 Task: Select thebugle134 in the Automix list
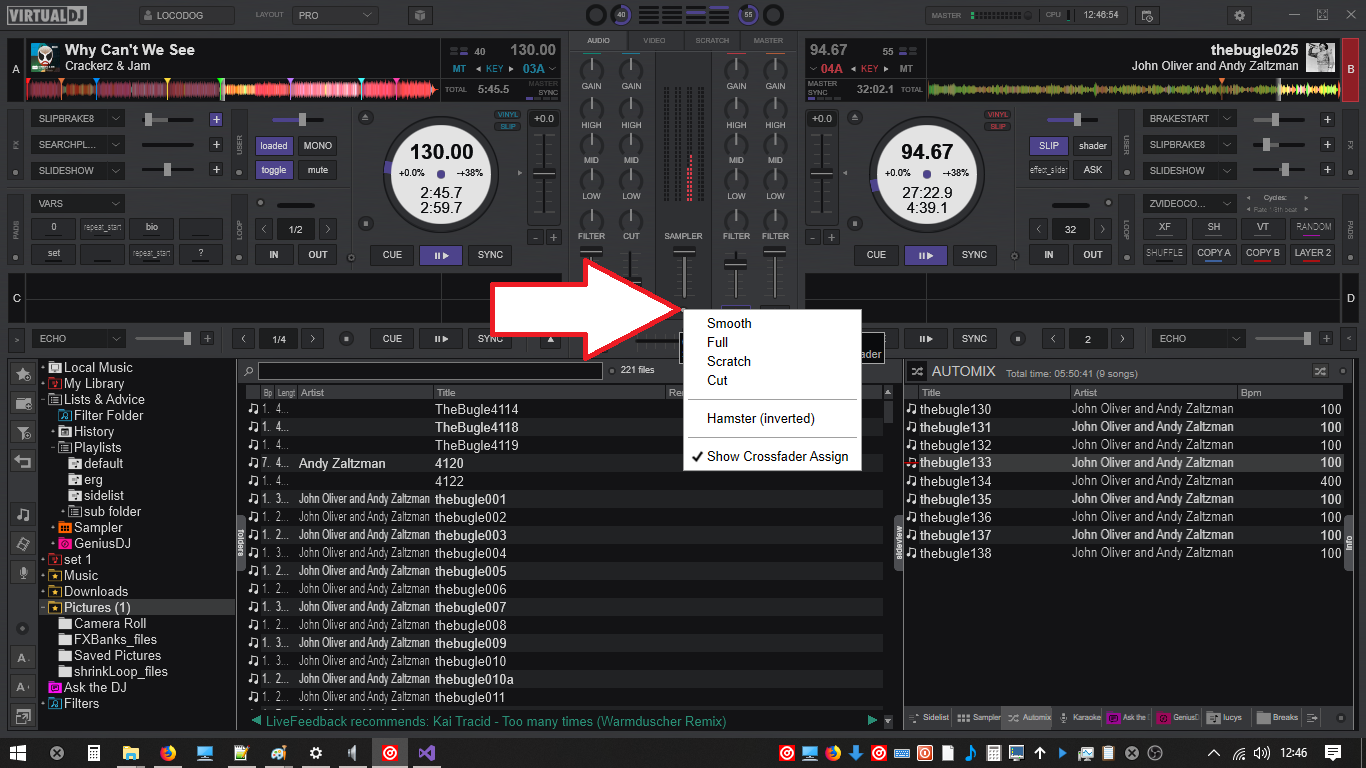[x=1124, y=481]
